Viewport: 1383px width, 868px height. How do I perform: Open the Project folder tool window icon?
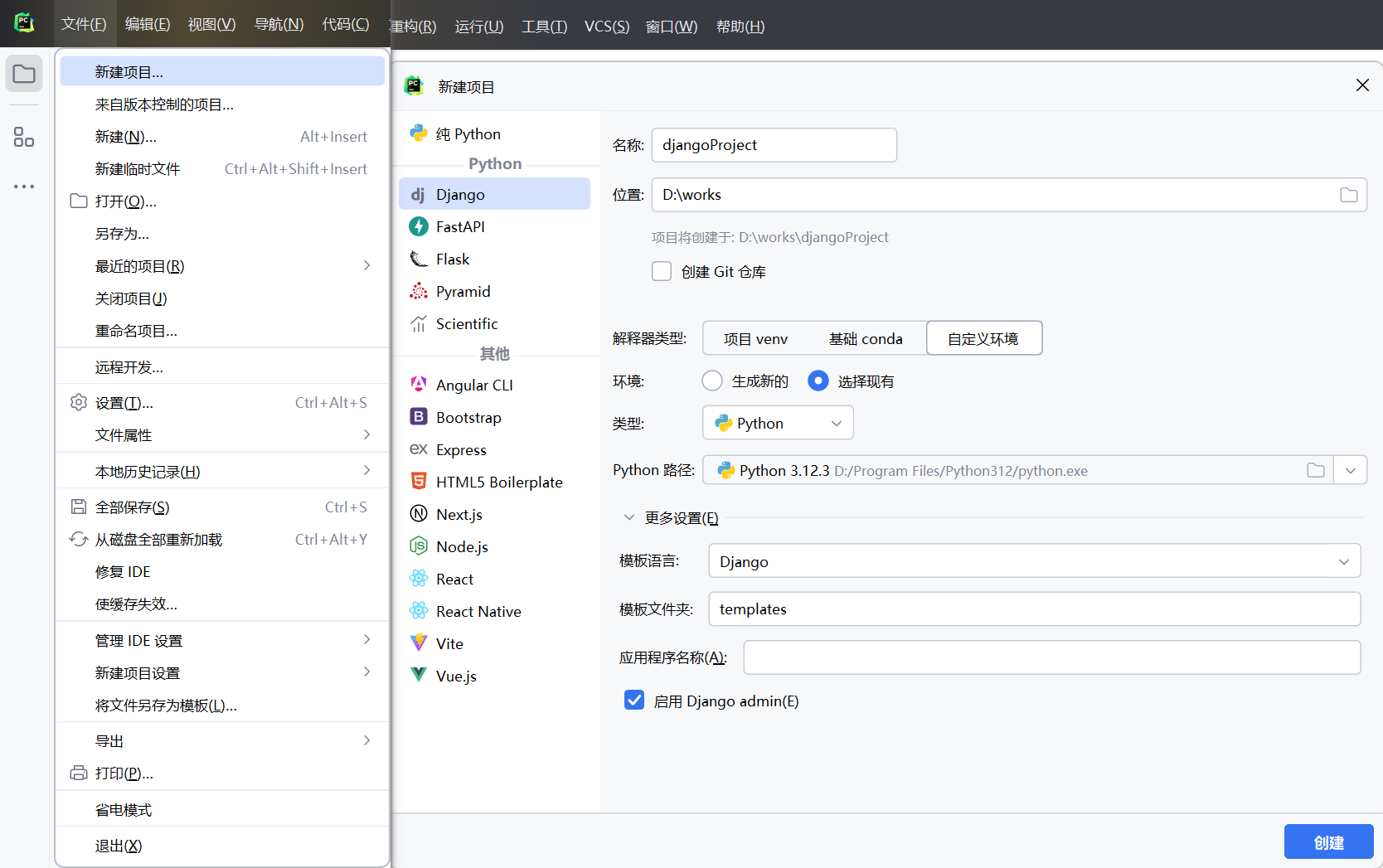pyautogui.click(x=24, y=75)
